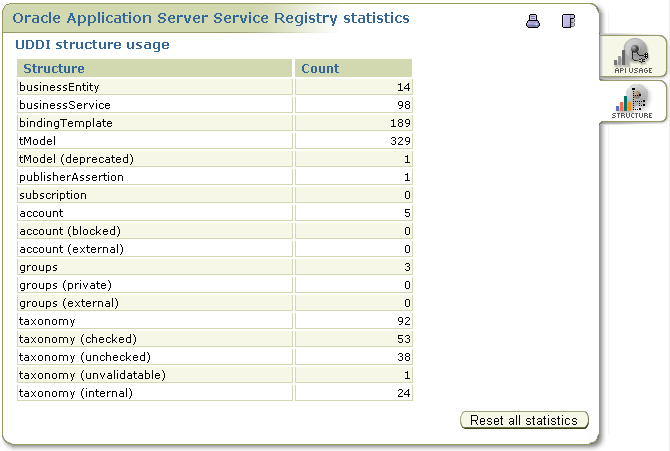Click the count value 38
The width and height of the screenshot is (670, 451).
click(403, 357)
